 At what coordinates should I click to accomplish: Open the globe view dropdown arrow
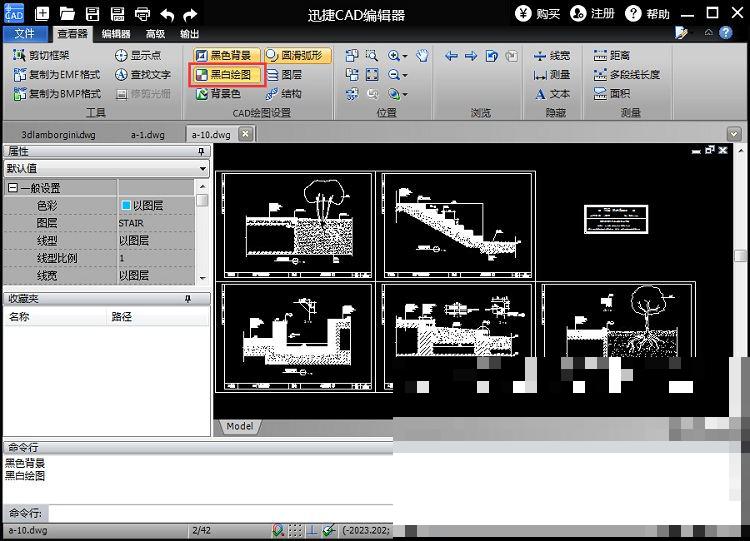[x=405, y=95]
